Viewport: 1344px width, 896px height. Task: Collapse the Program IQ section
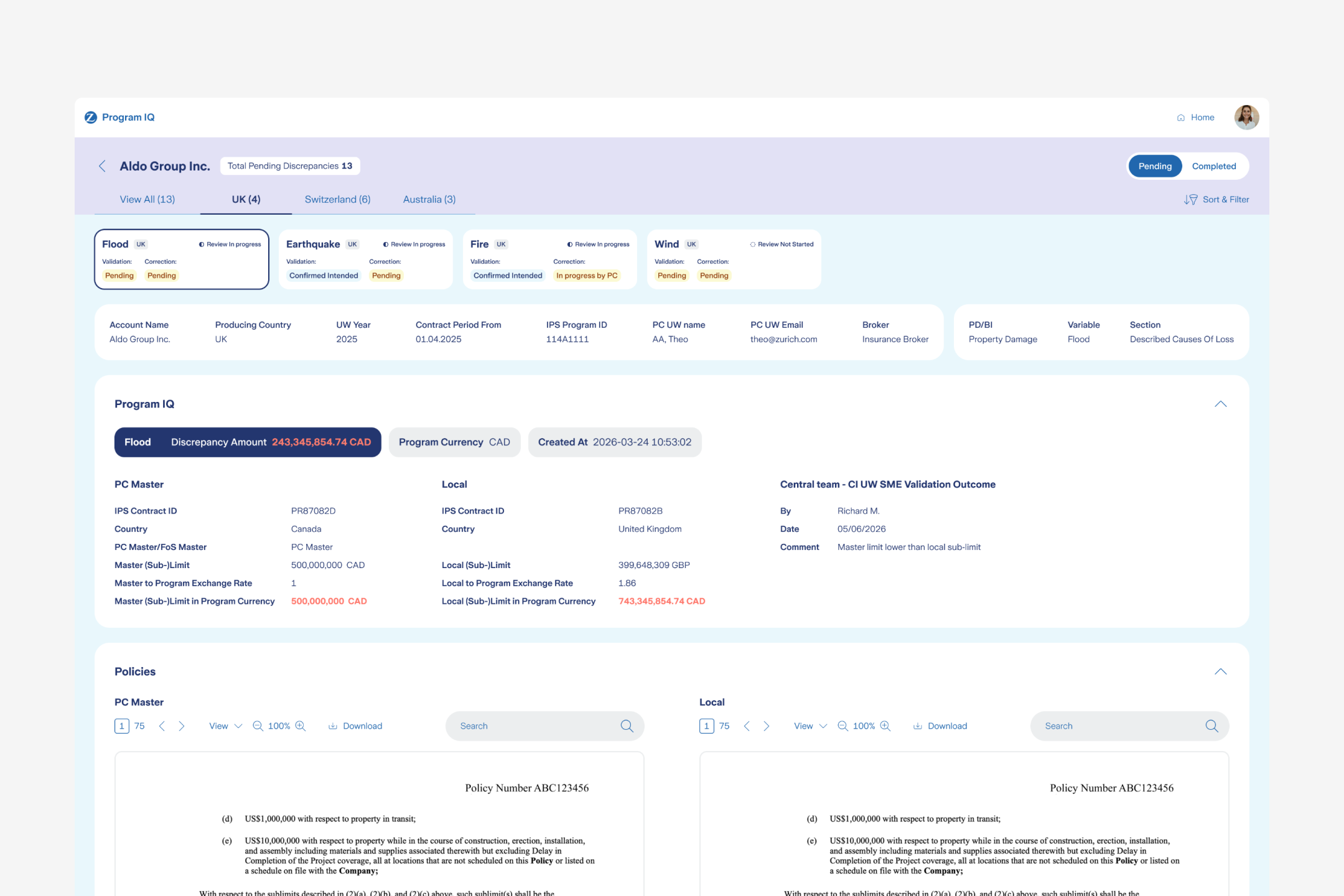tap(1221, 404)
